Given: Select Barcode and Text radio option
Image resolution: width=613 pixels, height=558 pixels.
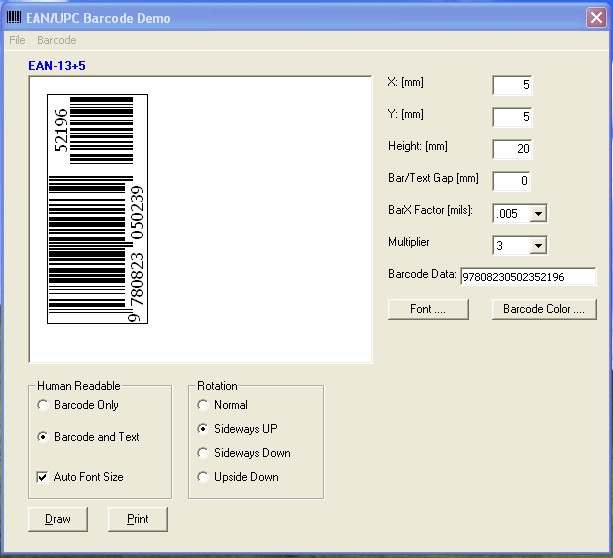Looking at the screenshot, I should coord(42,437).
